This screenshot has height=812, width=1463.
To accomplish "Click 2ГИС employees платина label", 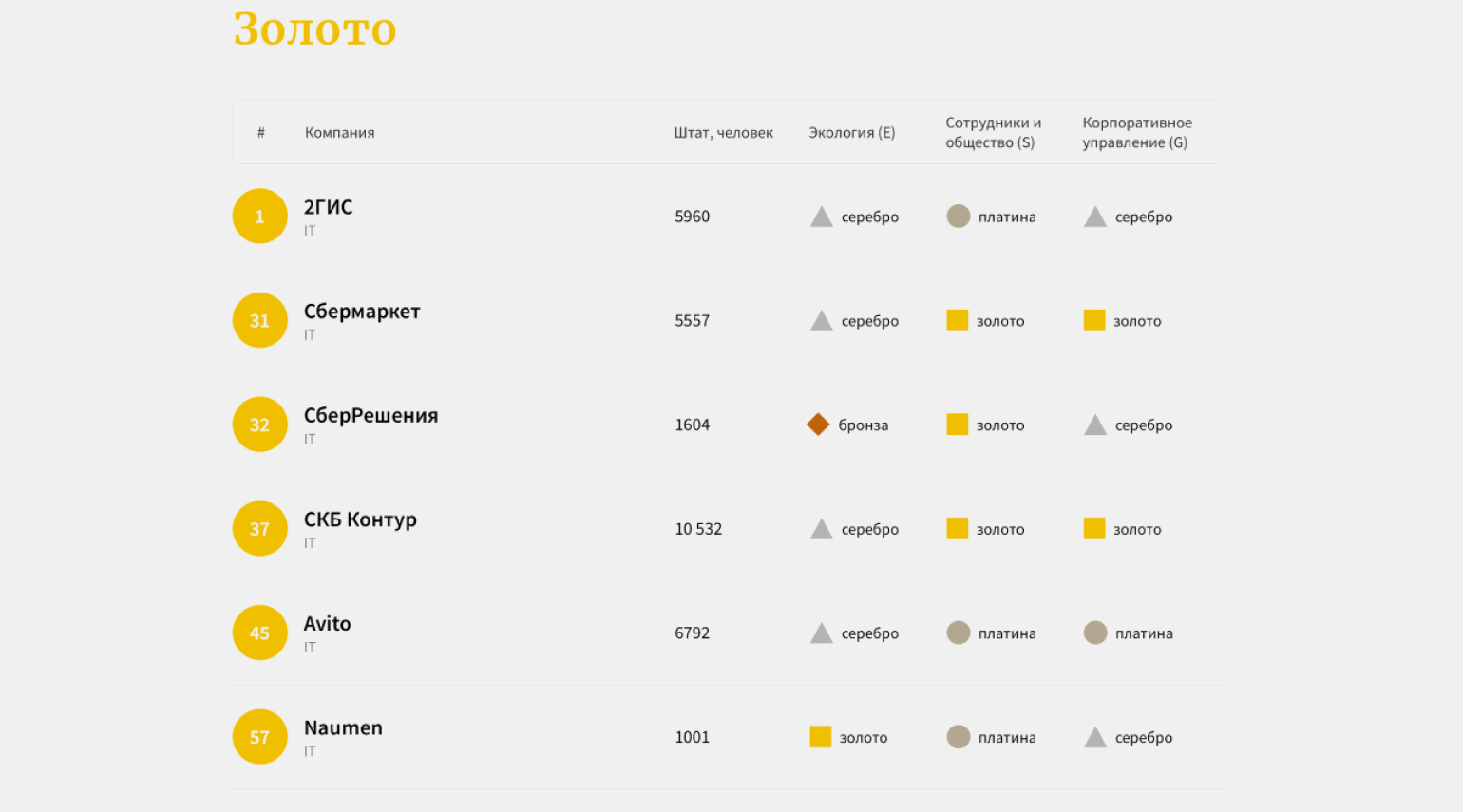I will (x=1007, y=217).
